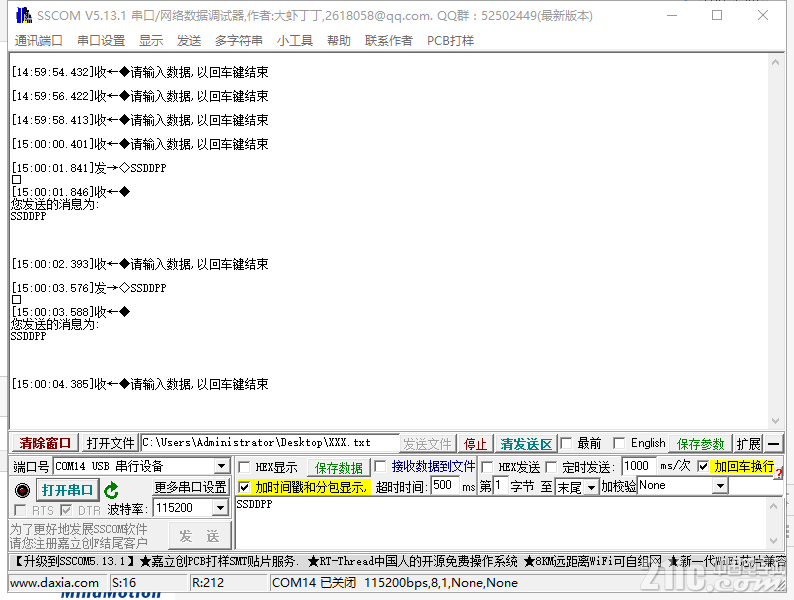Viewport: 794px width, 600px height.
Task: Open the 帮助 menu
Action: click(x=339, y=41)
